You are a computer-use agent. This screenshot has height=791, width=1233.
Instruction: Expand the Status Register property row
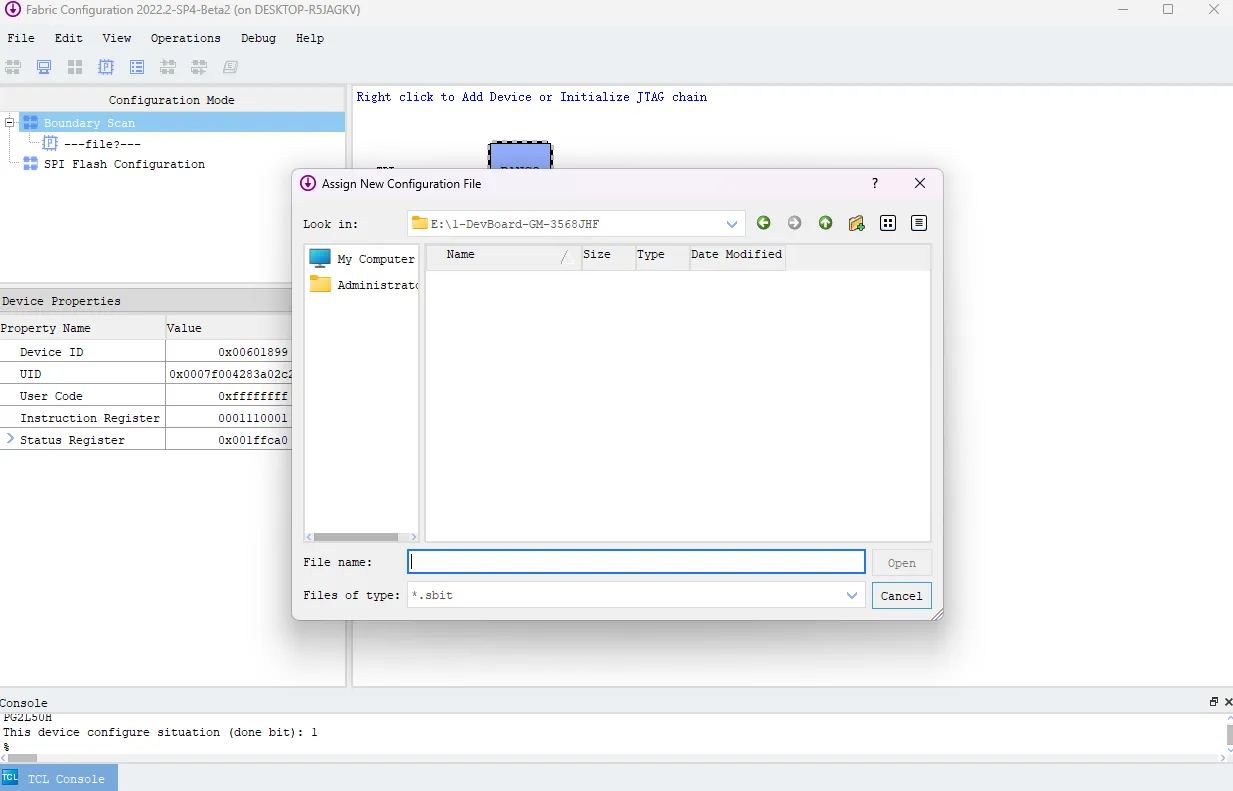pyautogui.click(x=10, y=439)
